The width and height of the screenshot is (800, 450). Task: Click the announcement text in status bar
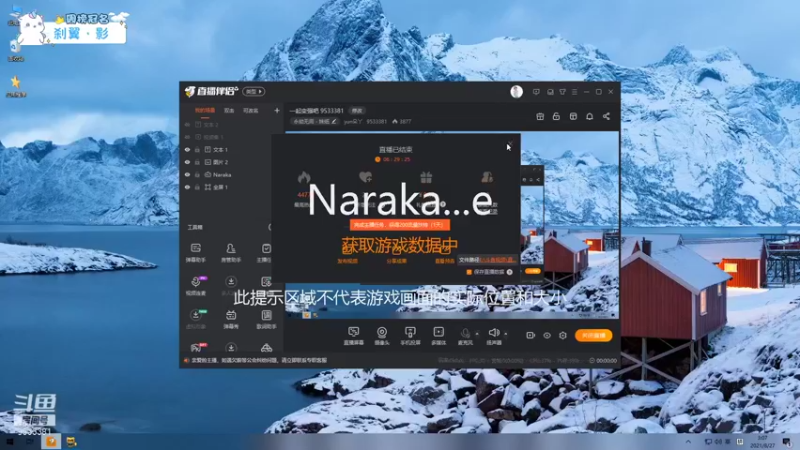259,360
